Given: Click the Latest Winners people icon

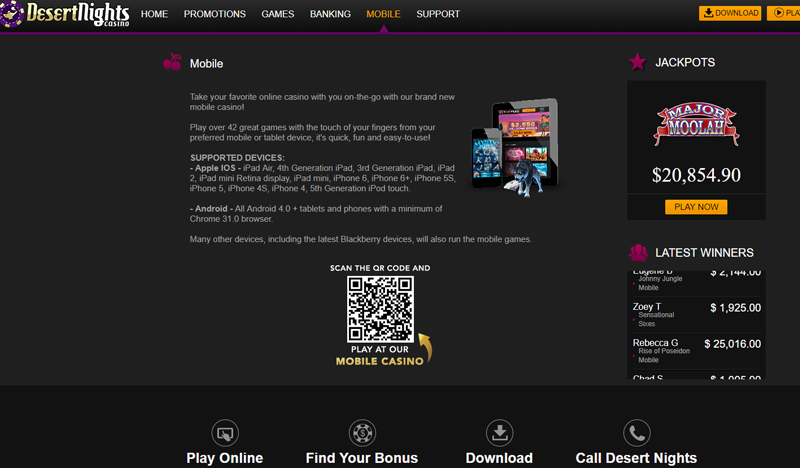Looking at the screenshot, I should pyautogui.click(x=637, y=252).
